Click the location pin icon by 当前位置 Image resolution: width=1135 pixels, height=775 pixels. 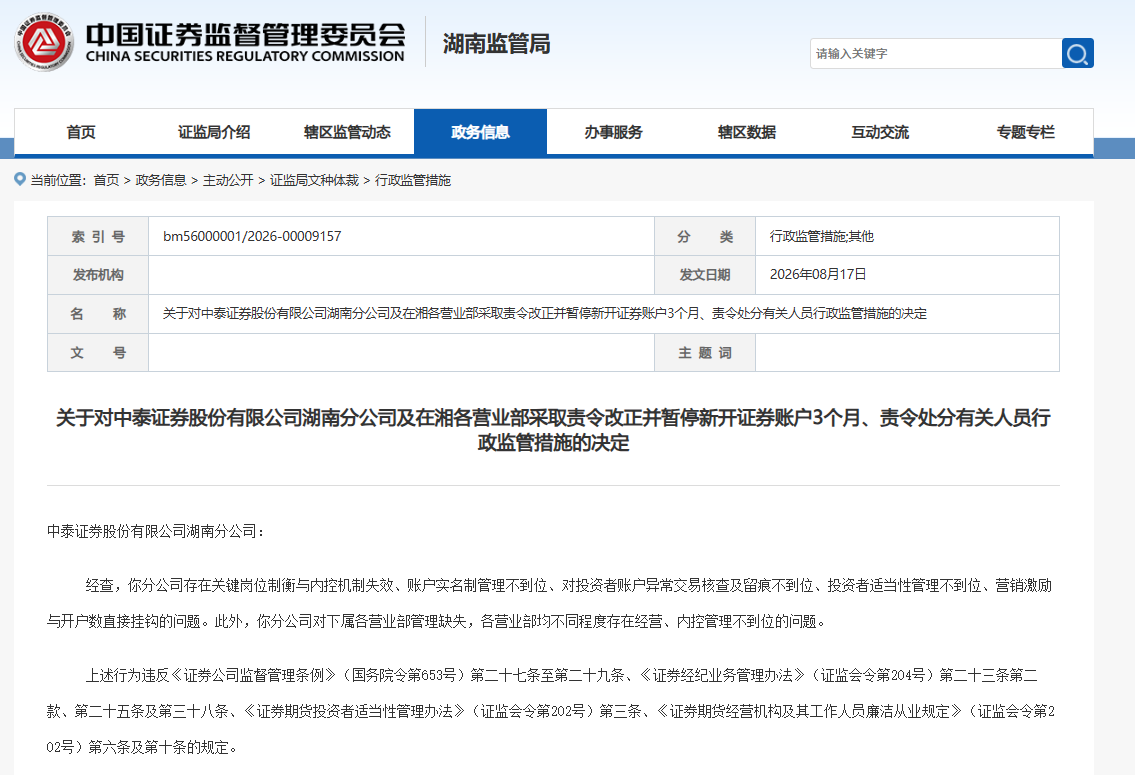(20, 179)
